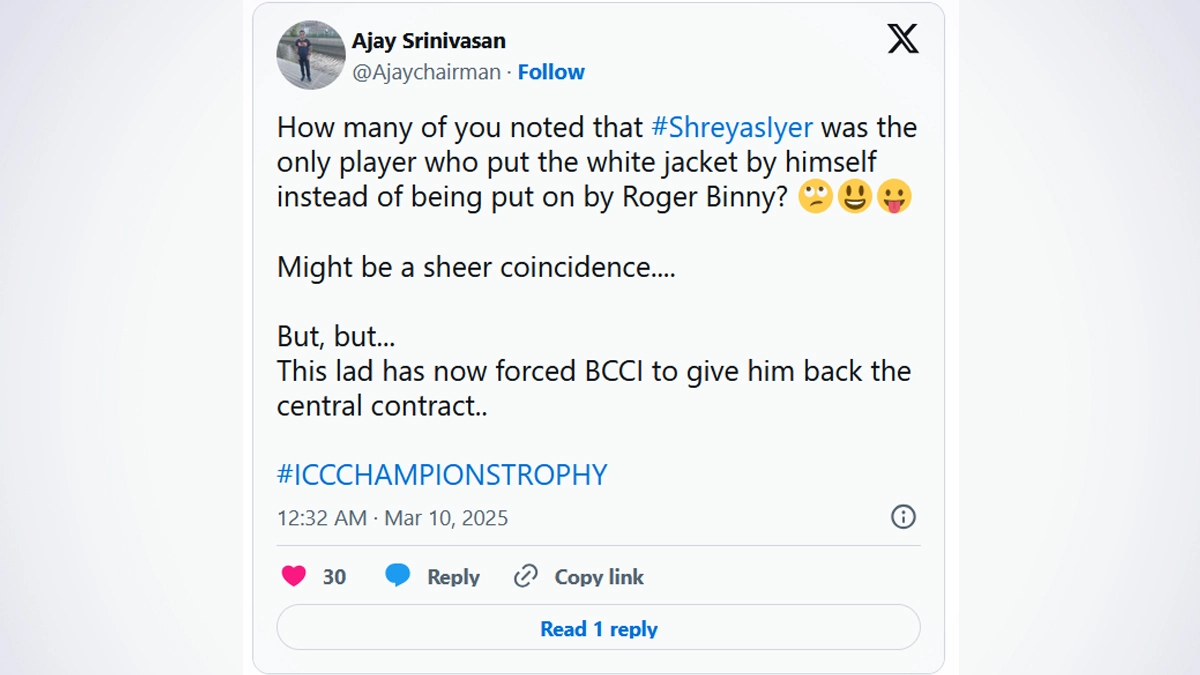Click the chain link icon
The height and width of the screenshot is (675, 1200).
tap(526, 576)
